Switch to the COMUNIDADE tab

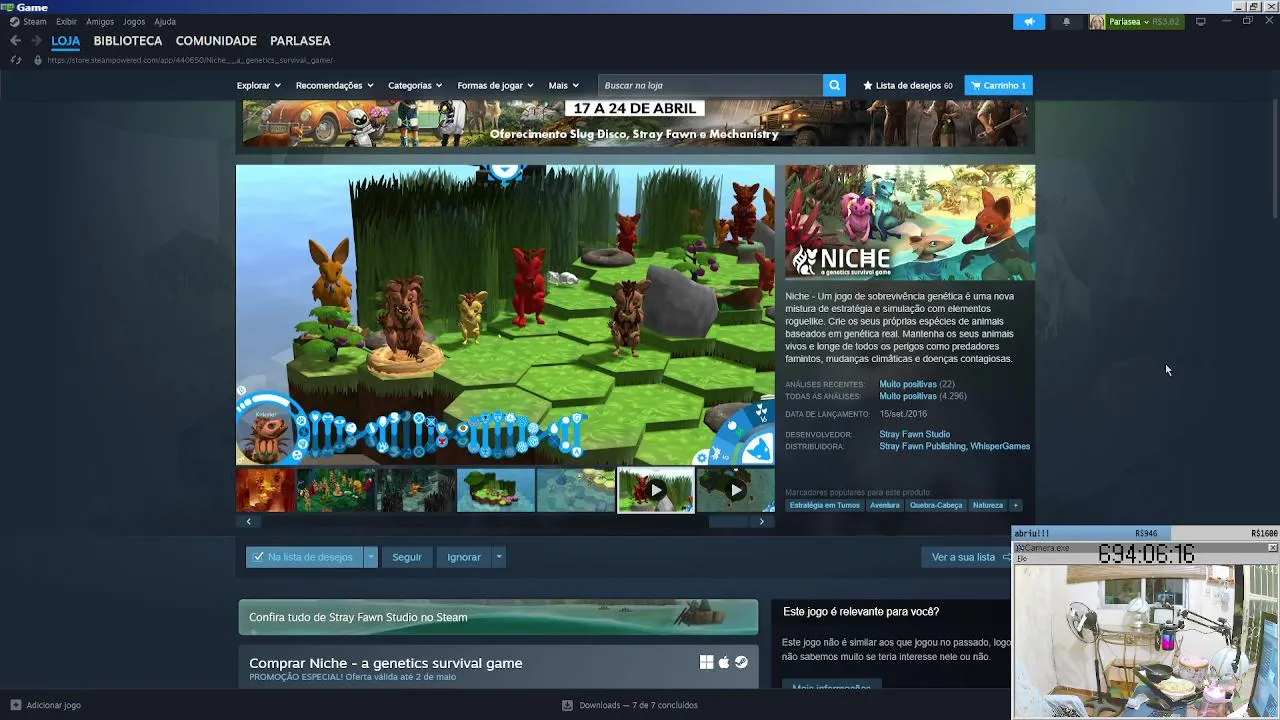pyautogui.click(x=216, y=41)
